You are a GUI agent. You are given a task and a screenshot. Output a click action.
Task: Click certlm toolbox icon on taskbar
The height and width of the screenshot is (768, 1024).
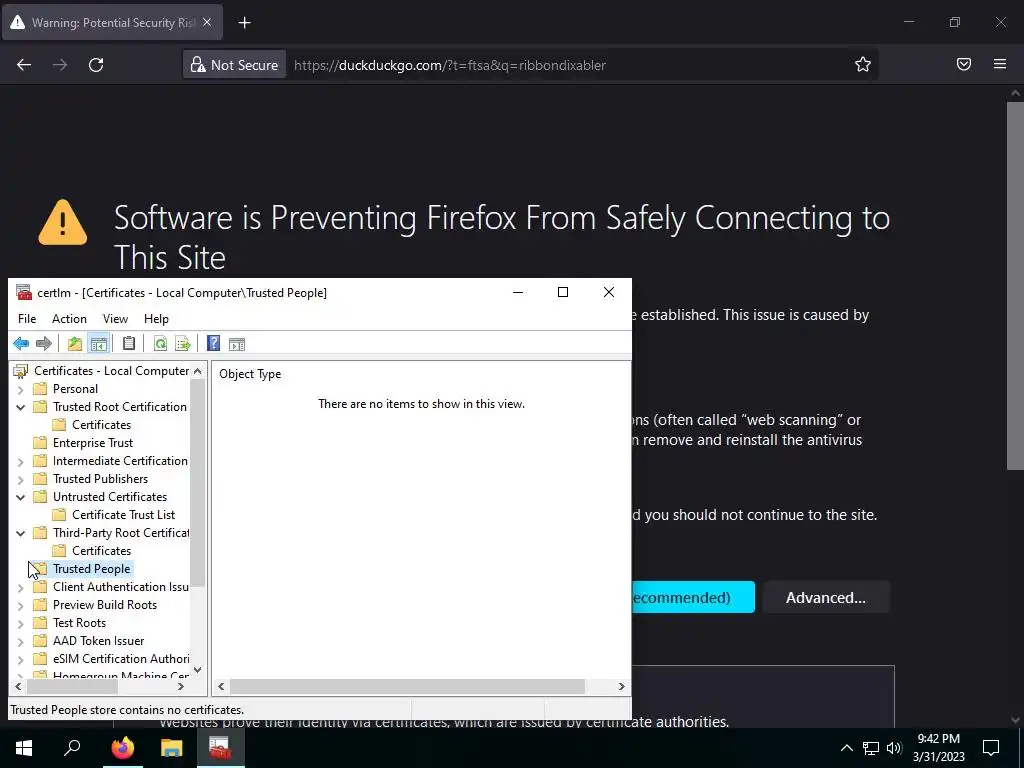(220, 748)
